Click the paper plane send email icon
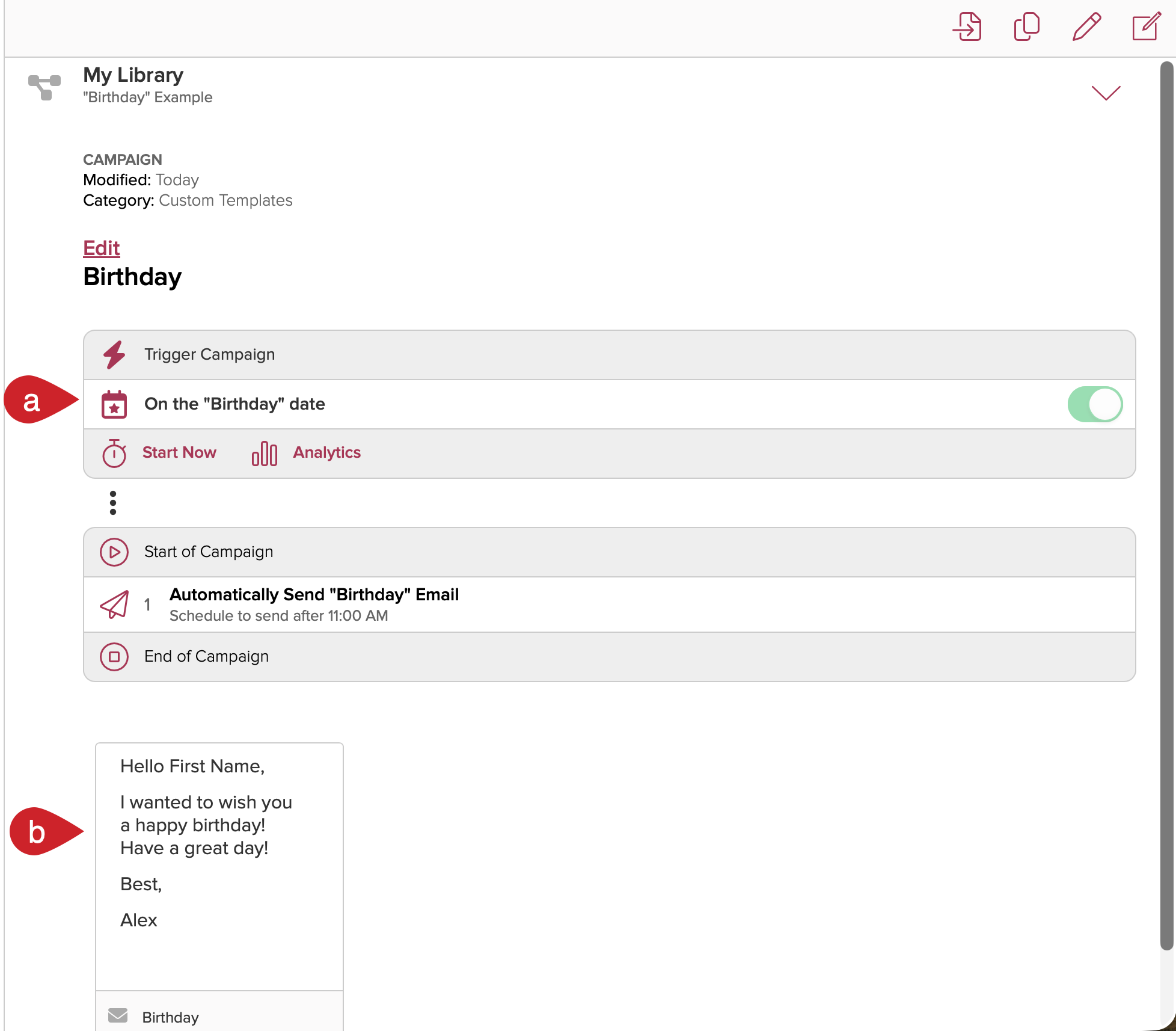This screenshot has height=1031, width=1176. click(x=114, y=605)
